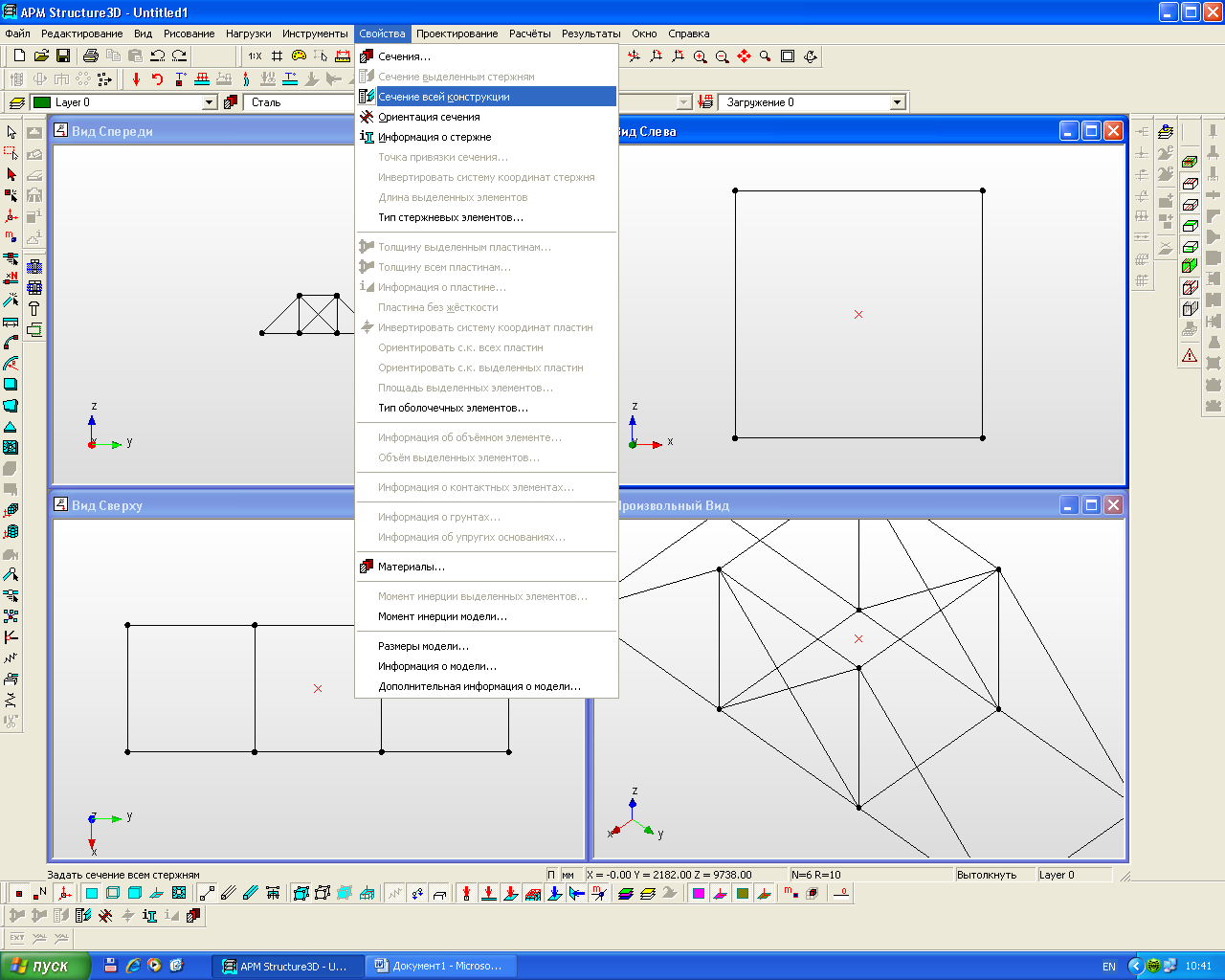
Task: Click the cyan rectangle plate tool on left
Action: pos(11,384)
